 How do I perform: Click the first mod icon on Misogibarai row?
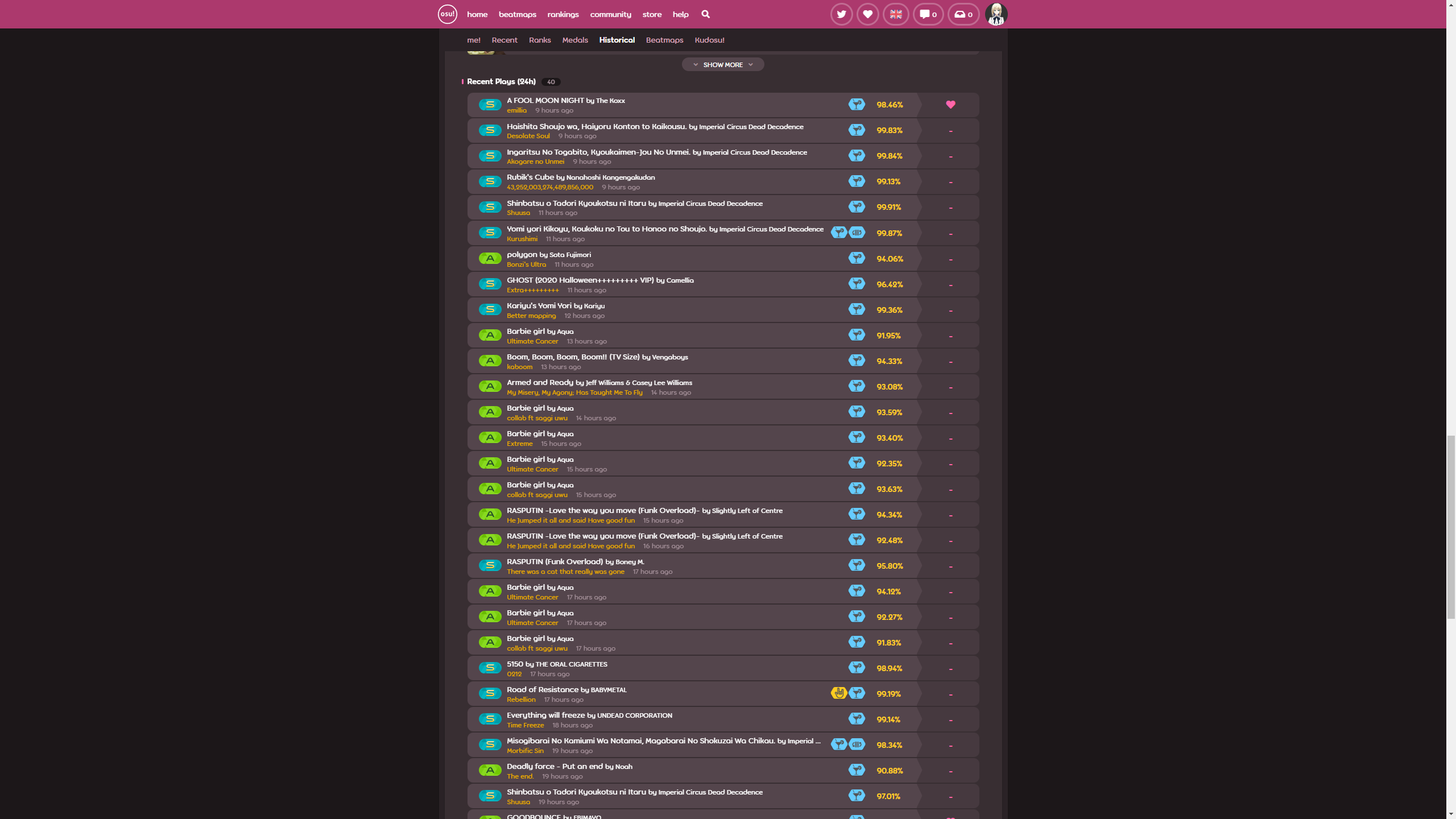839,744
